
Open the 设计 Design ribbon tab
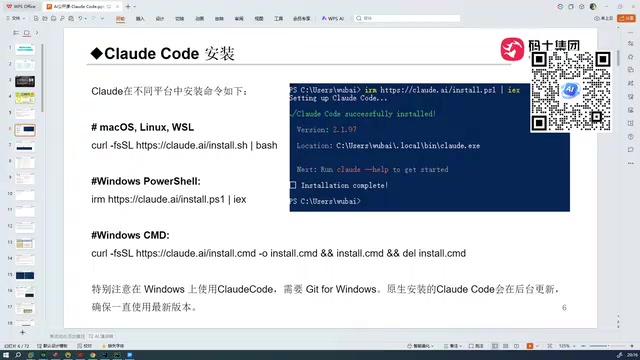click(x=160, y=18)
